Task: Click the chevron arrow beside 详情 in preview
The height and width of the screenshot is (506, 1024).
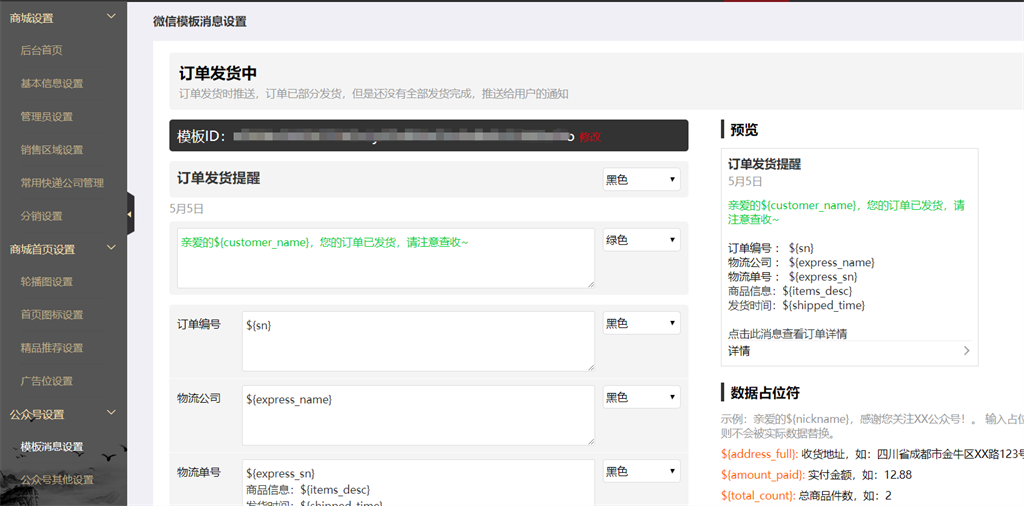Action: click(966, 351)
